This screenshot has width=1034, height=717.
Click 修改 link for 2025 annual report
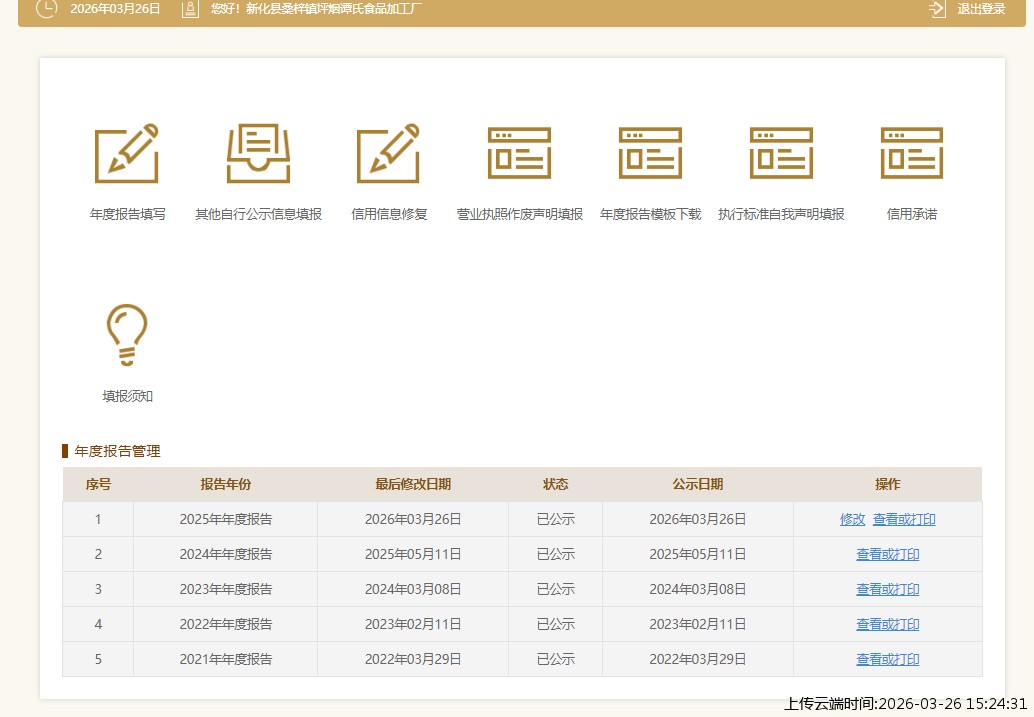point(852,519)
